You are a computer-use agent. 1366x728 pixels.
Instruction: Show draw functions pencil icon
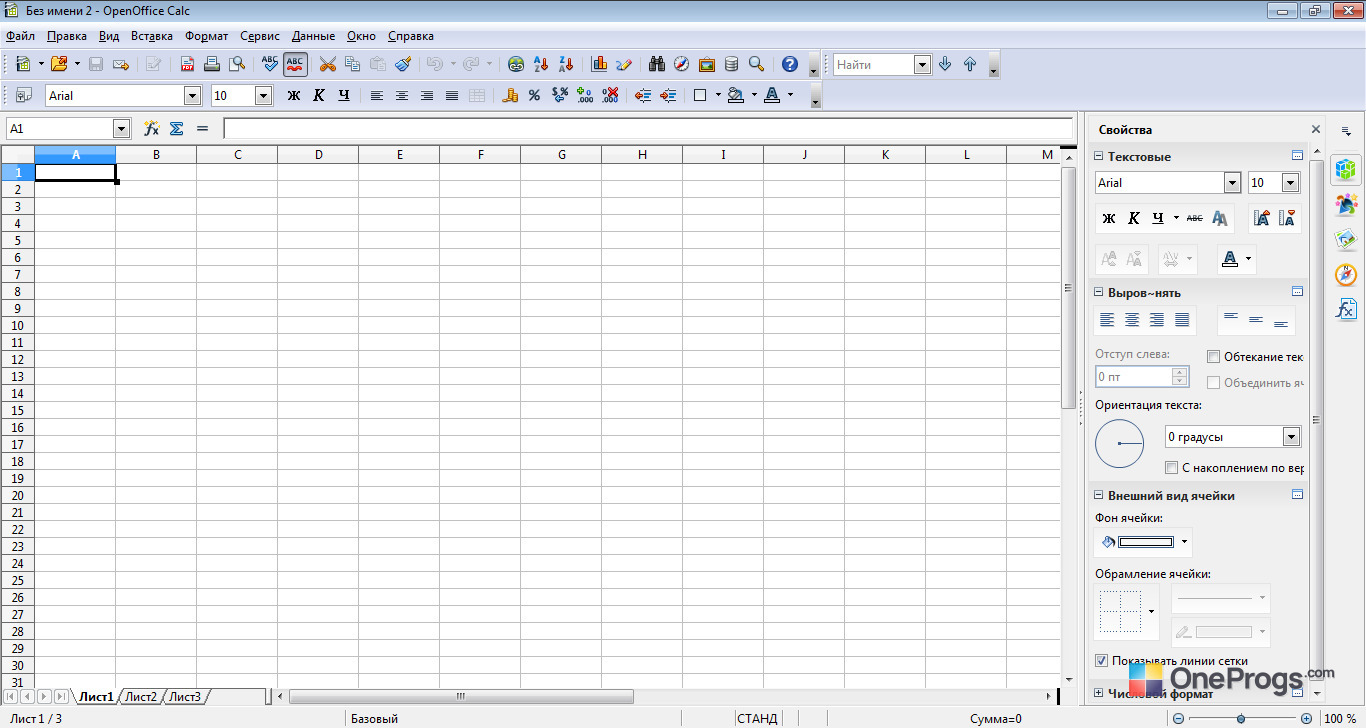click(624, 64)
